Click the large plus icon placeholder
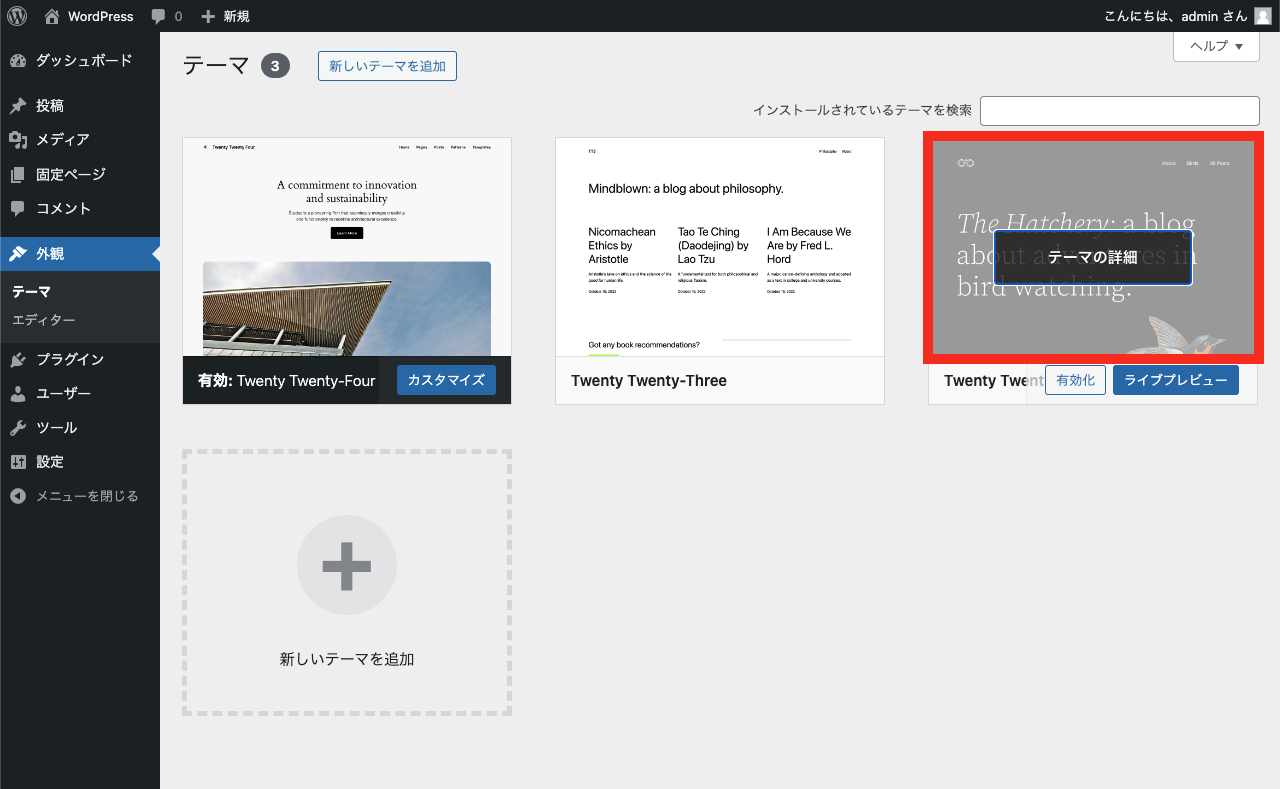 tap(347, 566)
